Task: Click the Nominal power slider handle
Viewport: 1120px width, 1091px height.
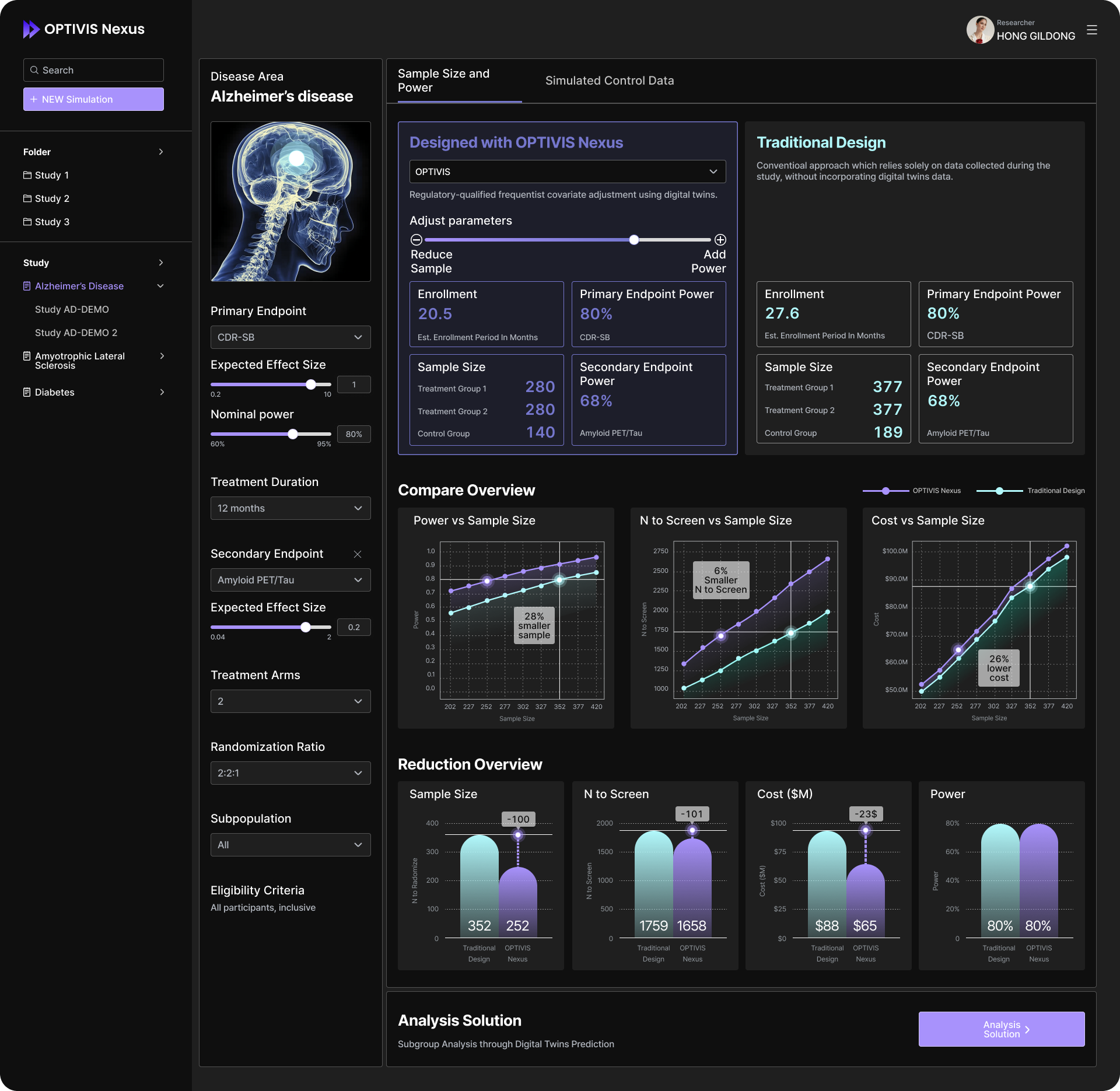Action: point(293,434)
